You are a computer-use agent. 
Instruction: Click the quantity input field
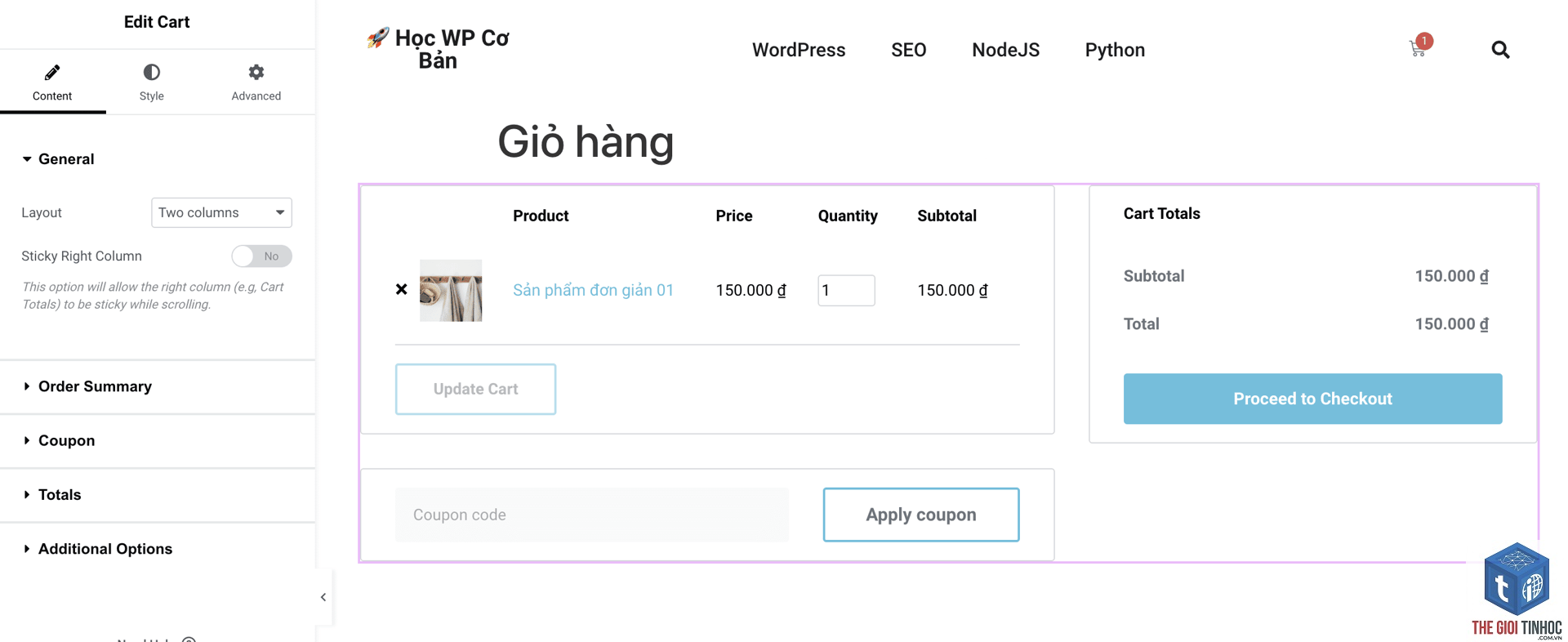[846, 290]
